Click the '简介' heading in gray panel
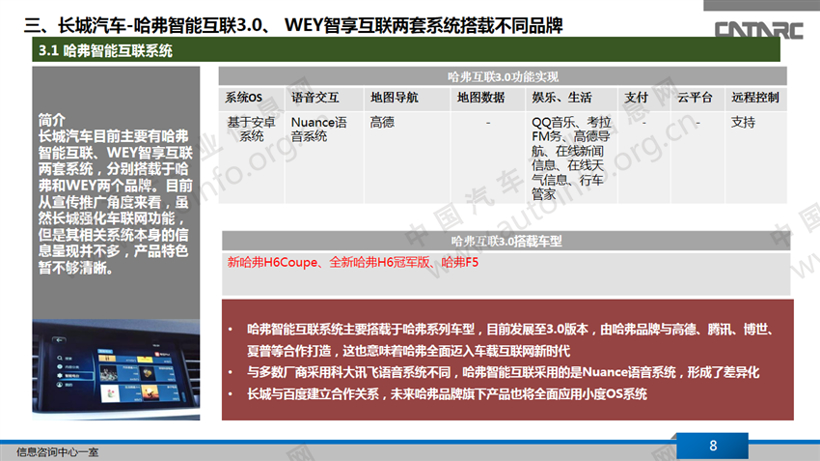Viewport: 820px width, 461px height. coord(51,120)
